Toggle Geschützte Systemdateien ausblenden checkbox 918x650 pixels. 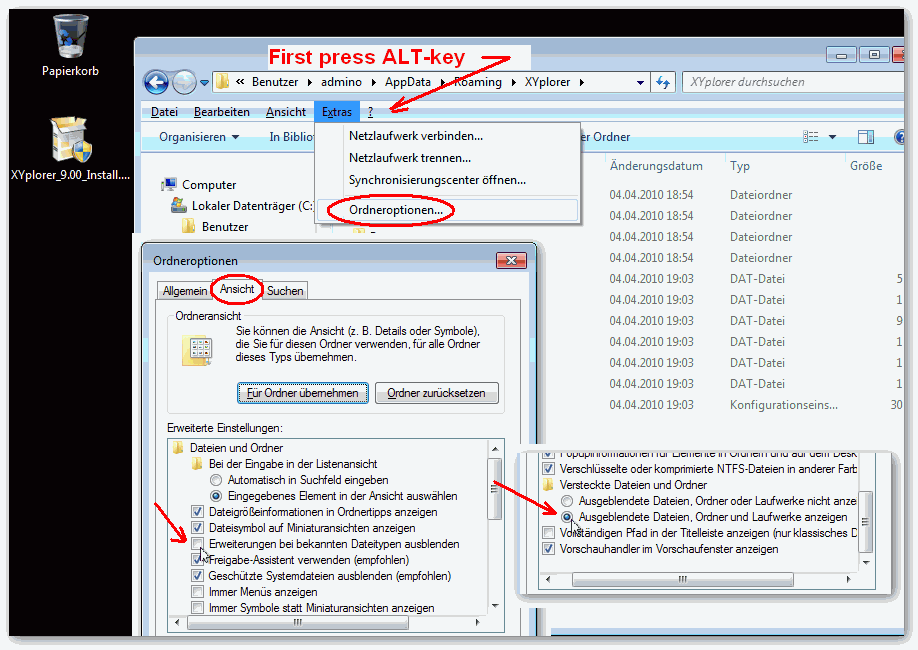coord(198,576)
